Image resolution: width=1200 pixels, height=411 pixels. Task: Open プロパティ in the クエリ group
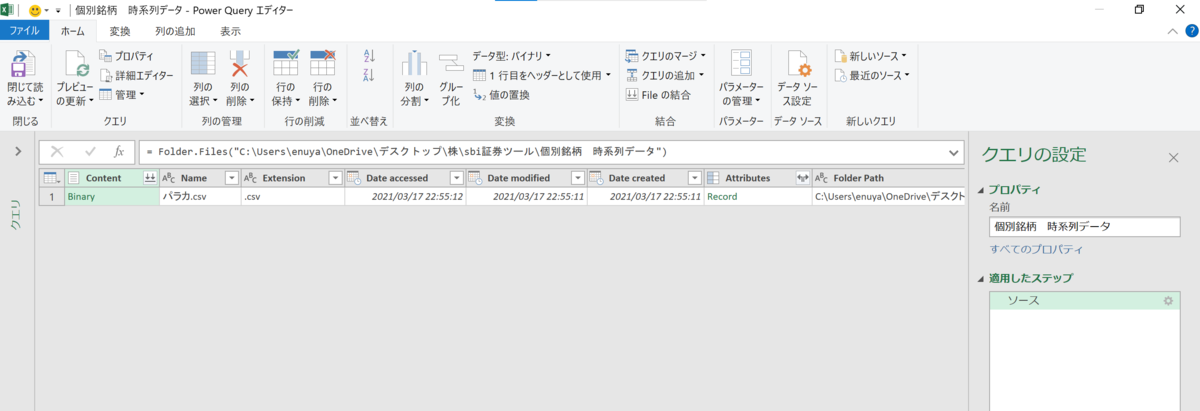click(126, 56)
